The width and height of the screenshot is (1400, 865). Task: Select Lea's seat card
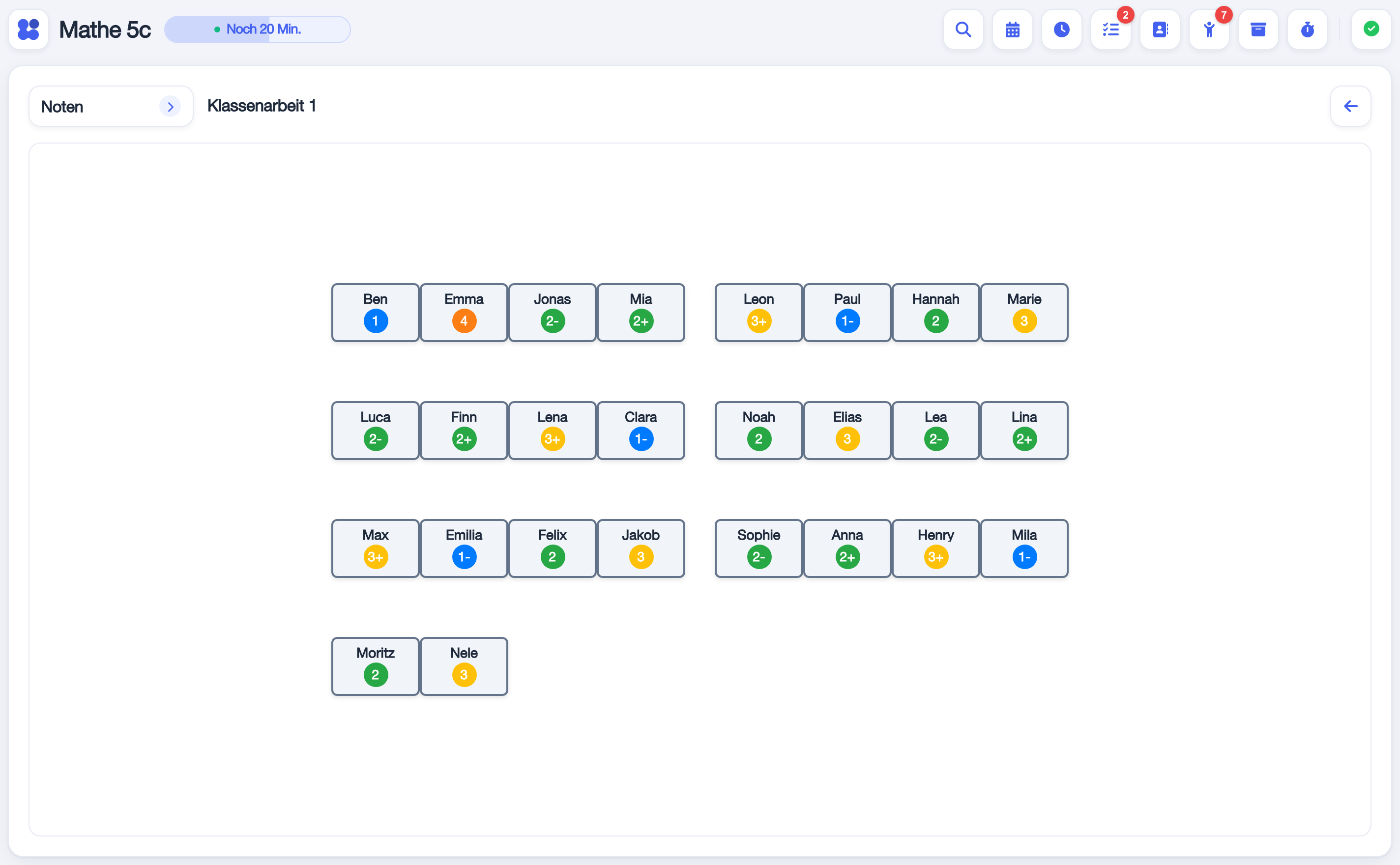point(936,430)
